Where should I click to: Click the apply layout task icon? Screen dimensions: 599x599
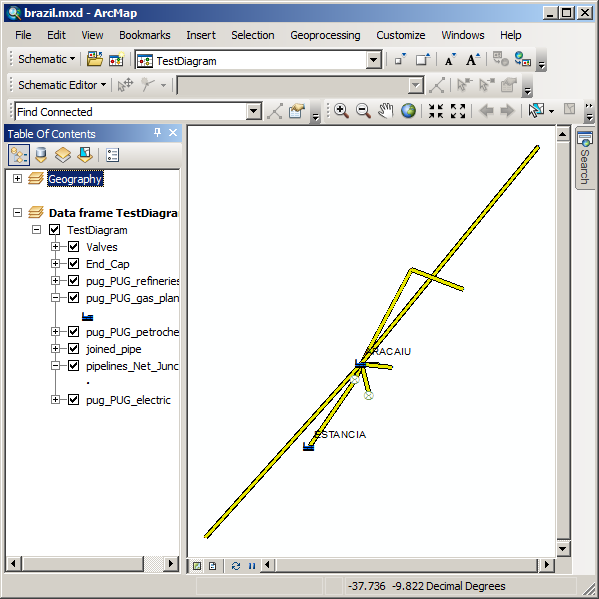click(437, 85)
